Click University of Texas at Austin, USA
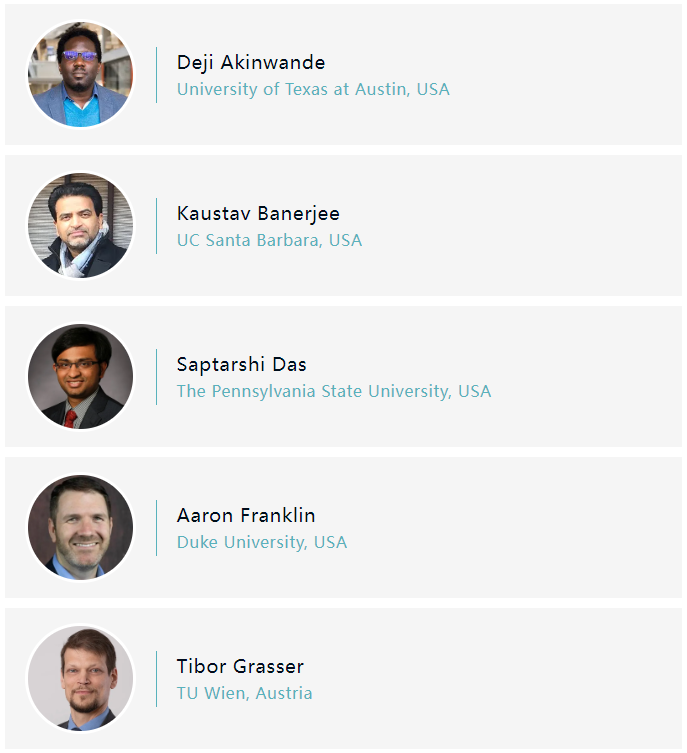The image size is (687, 753). click(x=313, y=89)
